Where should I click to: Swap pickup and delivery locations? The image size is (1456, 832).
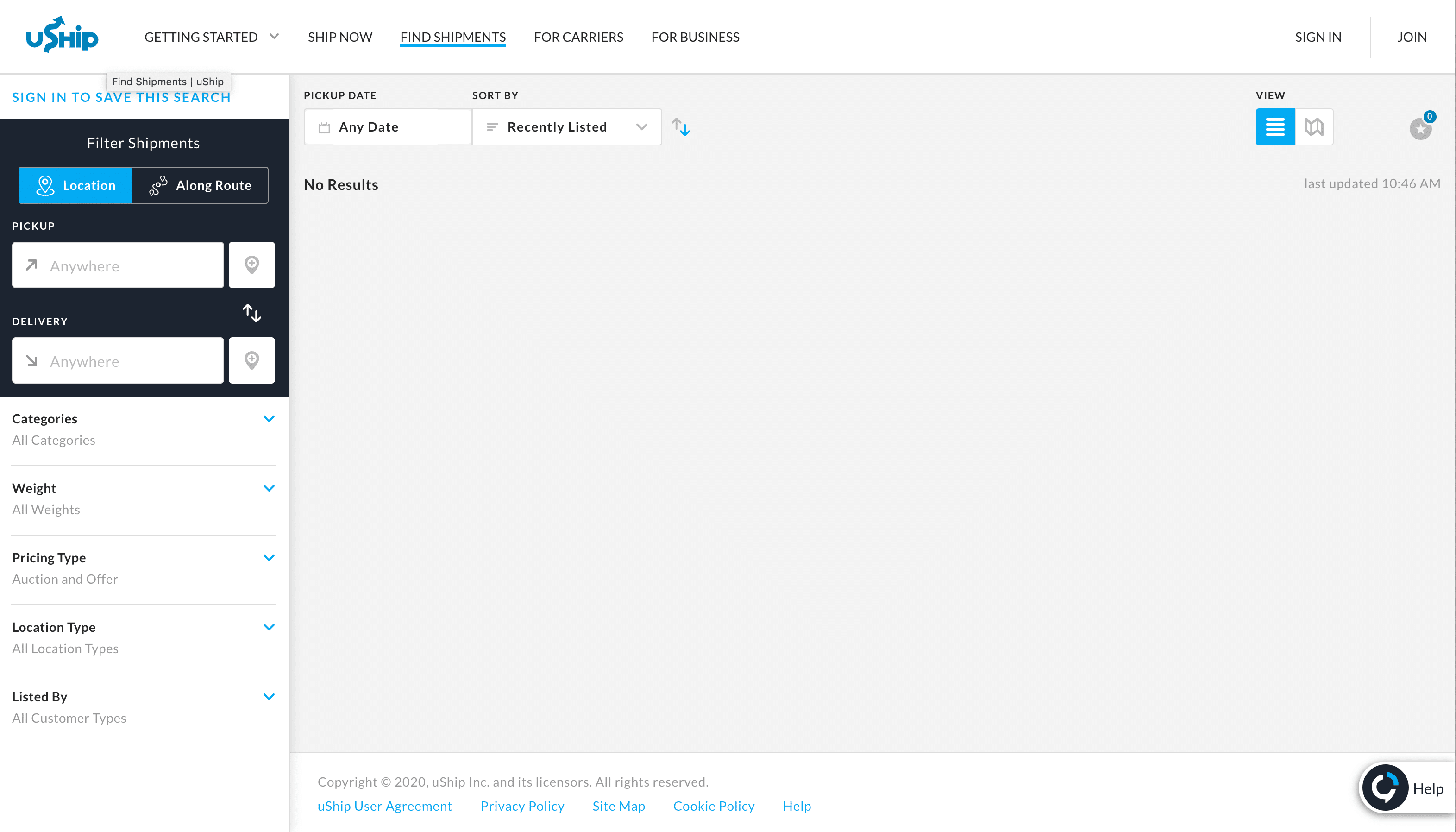point(251,313)
